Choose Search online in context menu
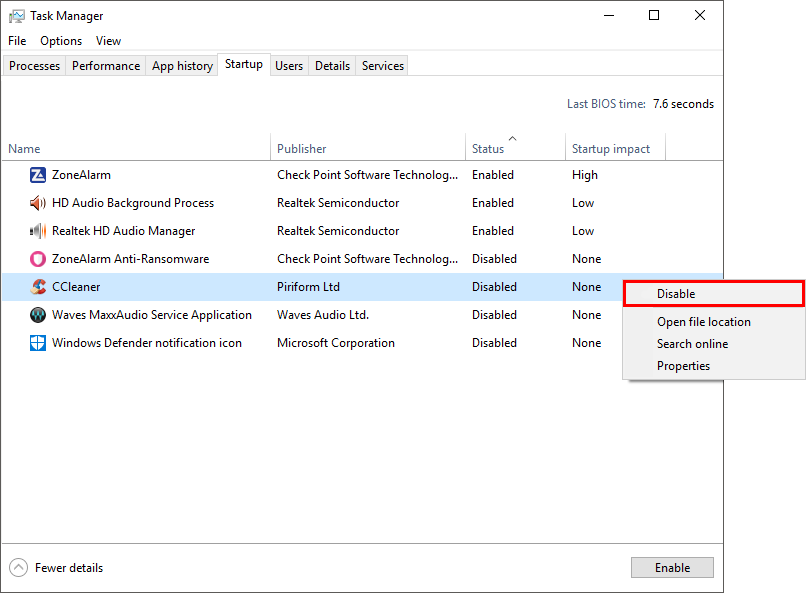The width and height of the screenshot is (806, 593). coord(713,344)
